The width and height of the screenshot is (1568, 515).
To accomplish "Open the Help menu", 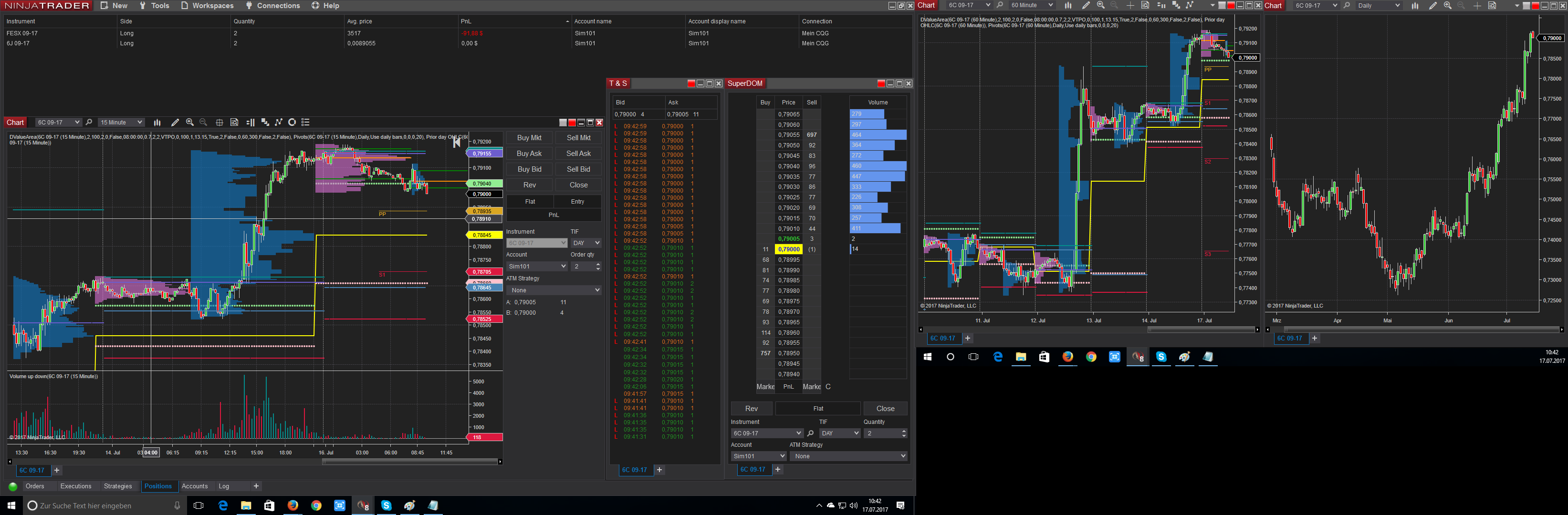I will point(325,5).
